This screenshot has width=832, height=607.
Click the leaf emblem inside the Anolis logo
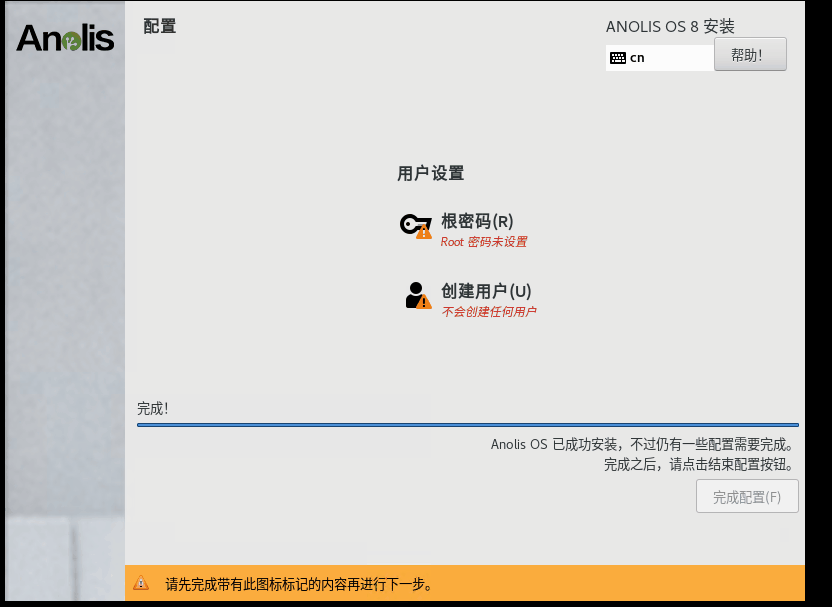coord(72,41)
